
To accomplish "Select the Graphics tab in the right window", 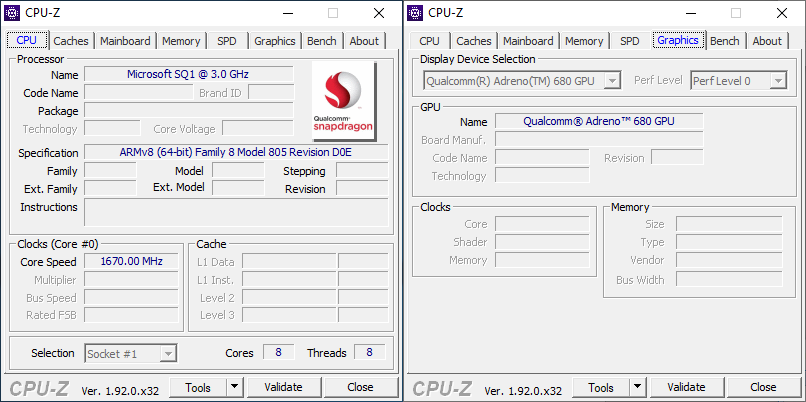I will [x=678, y=40].
